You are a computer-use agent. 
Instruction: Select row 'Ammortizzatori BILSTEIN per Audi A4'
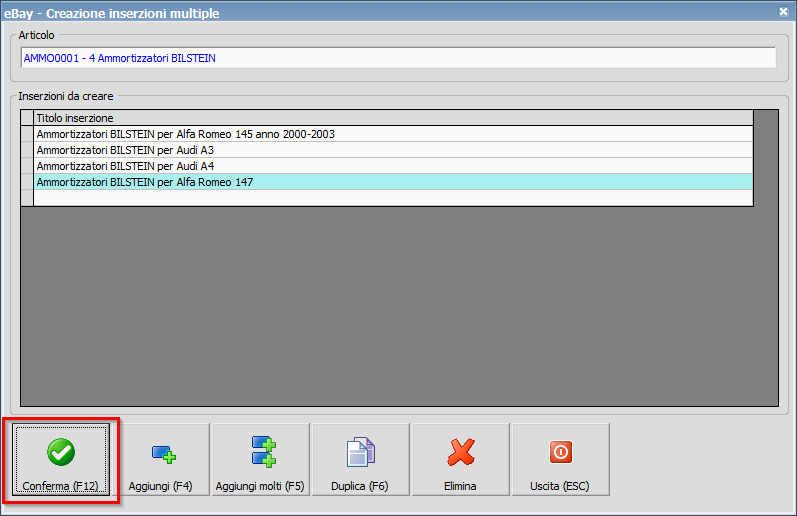point(393,166)
